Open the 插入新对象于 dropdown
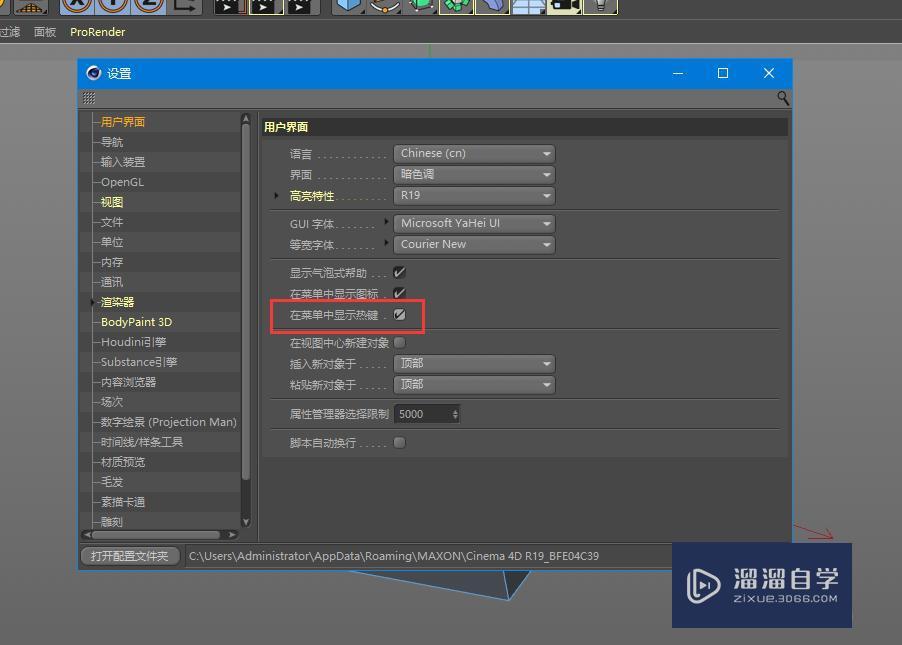902x645 pixels. tap(474, 363)
